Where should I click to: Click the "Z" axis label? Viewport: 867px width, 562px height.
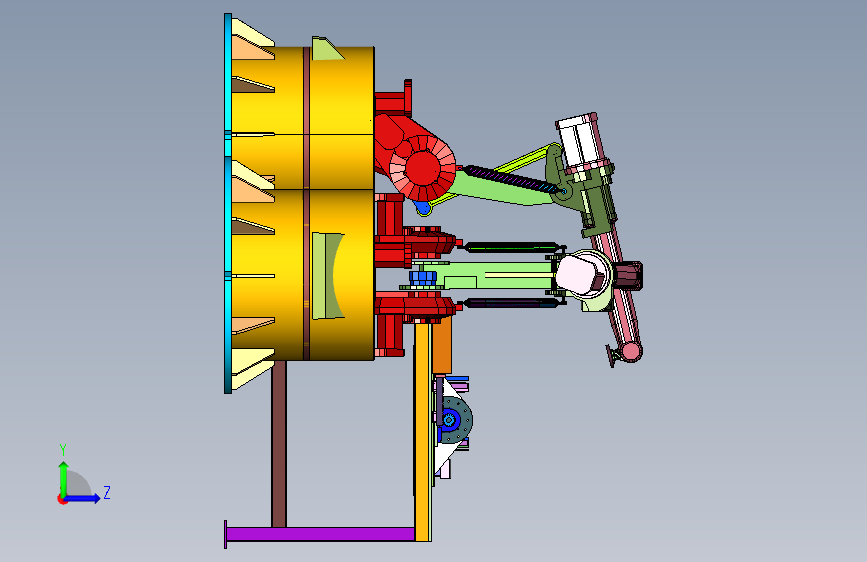(x=107, y=492)
